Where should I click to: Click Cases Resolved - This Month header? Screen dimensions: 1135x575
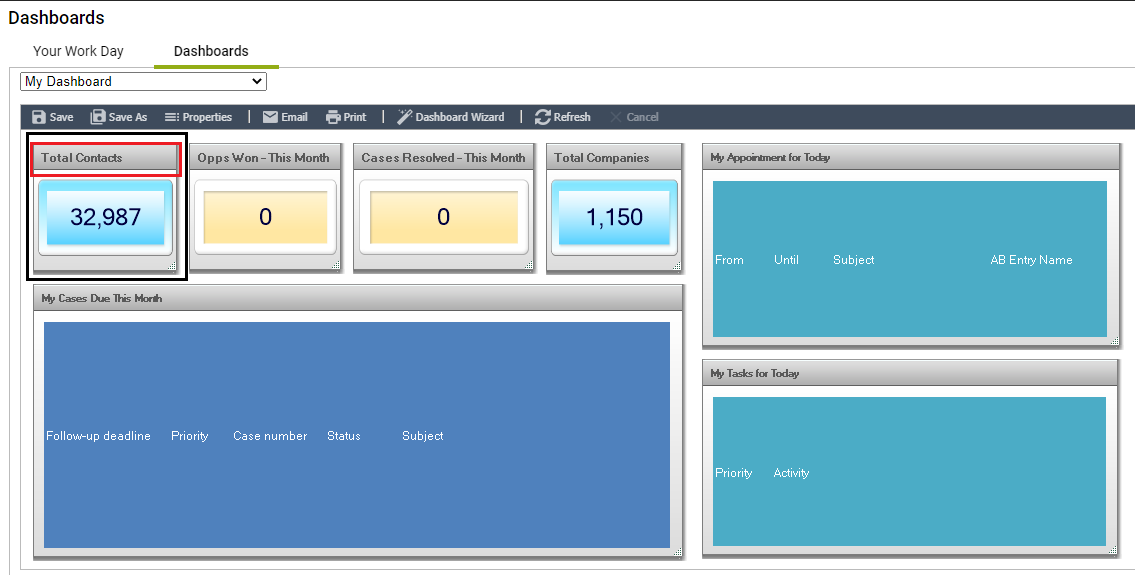pyautogui.click(x=443, y=158)
